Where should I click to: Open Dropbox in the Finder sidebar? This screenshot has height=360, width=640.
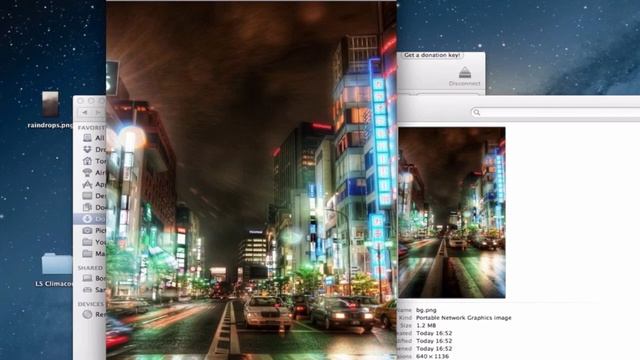(x=93, y=149)
